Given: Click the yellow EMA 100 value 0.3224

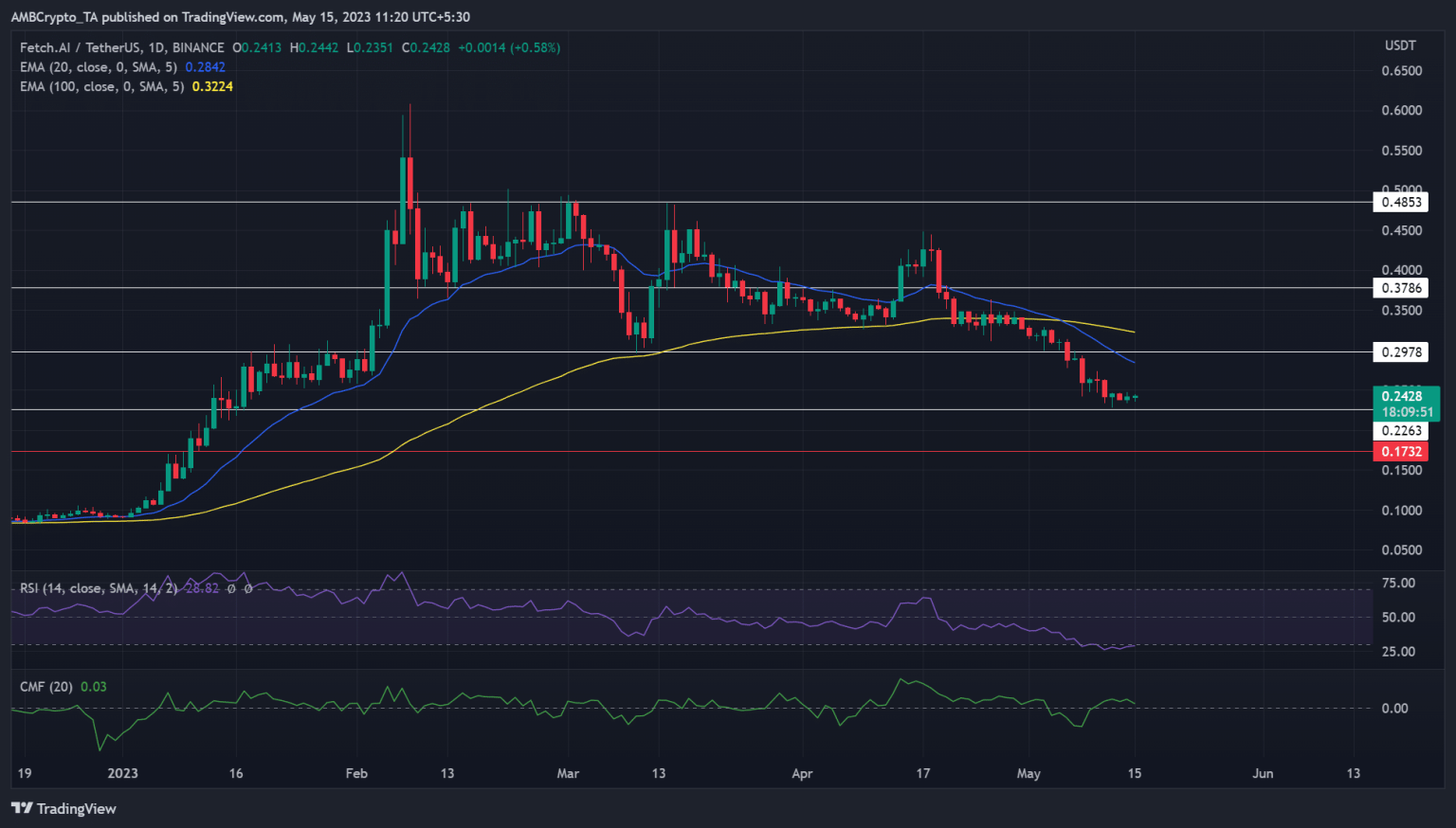Looking at the screenshot, I should pyautogui.click(x=212, y=86).
